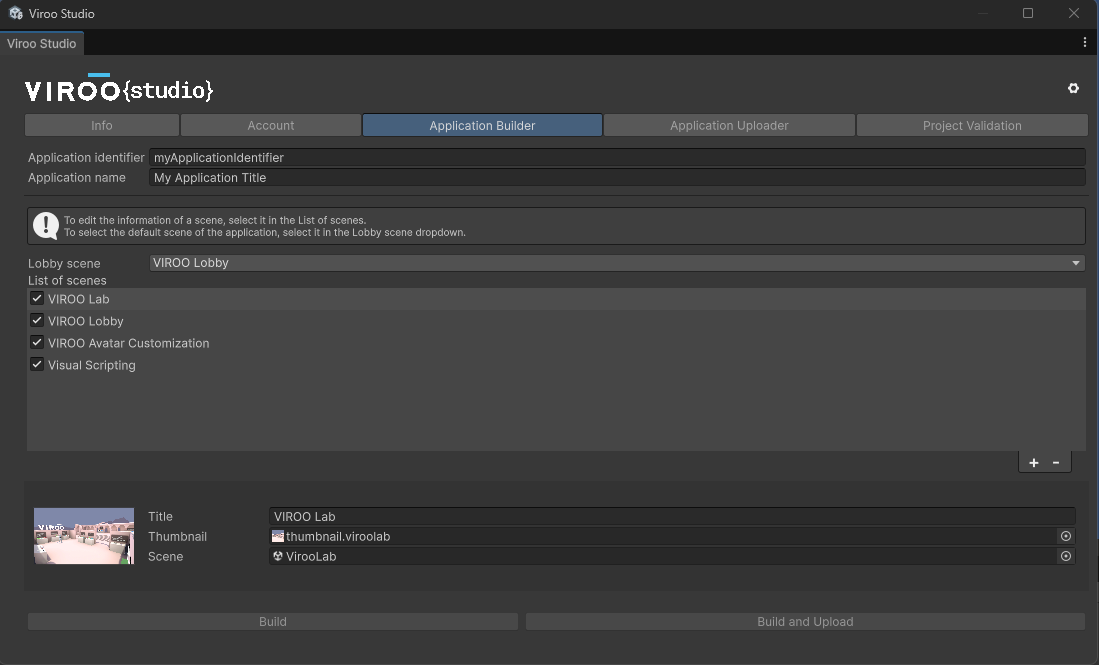Click the object picker circle on the Scene field
Screen dimensions: 1099x665
point(1066,556)
